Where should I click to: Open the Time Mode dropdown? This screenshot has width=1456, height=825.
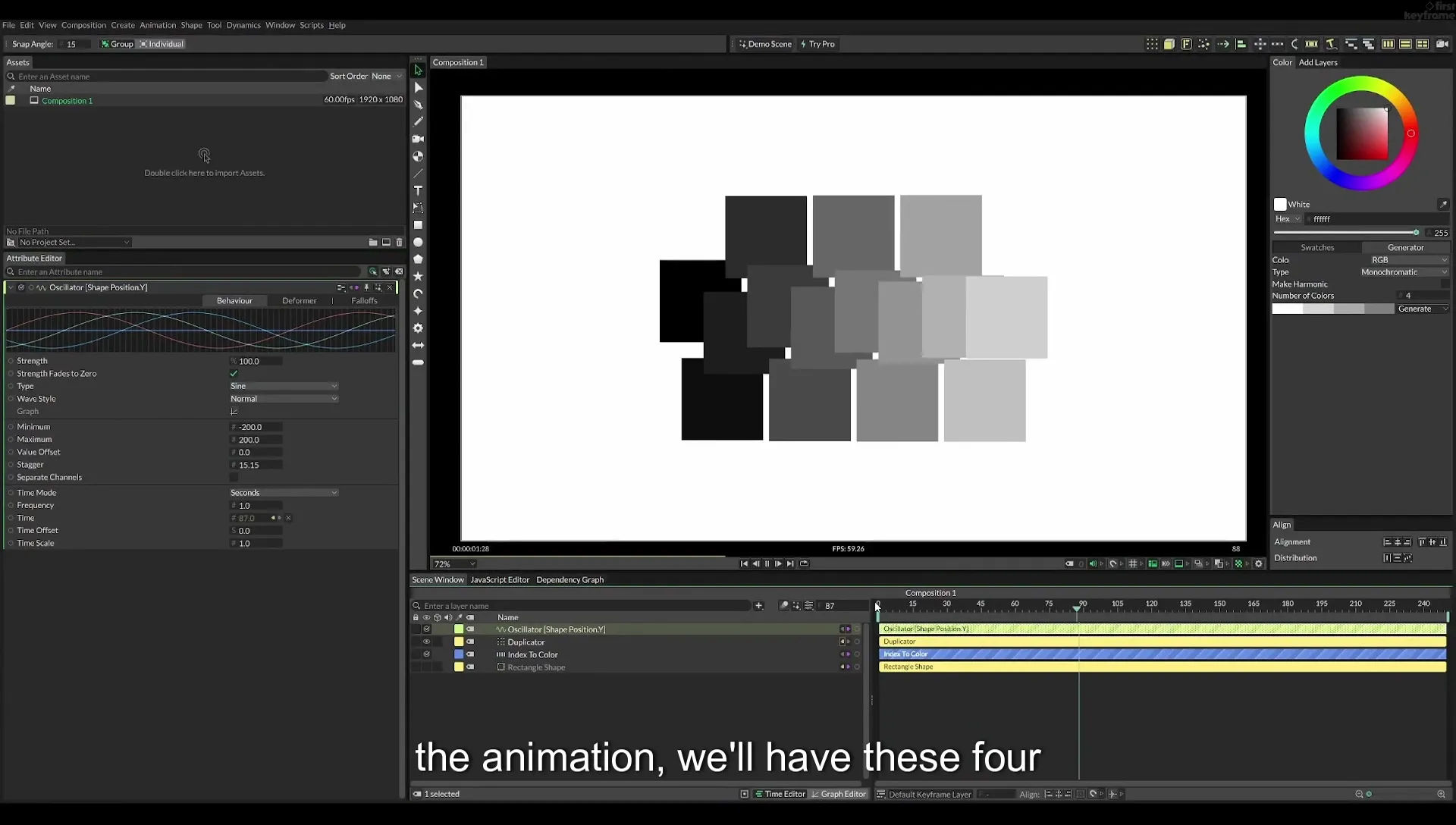[x=284, y=493]
